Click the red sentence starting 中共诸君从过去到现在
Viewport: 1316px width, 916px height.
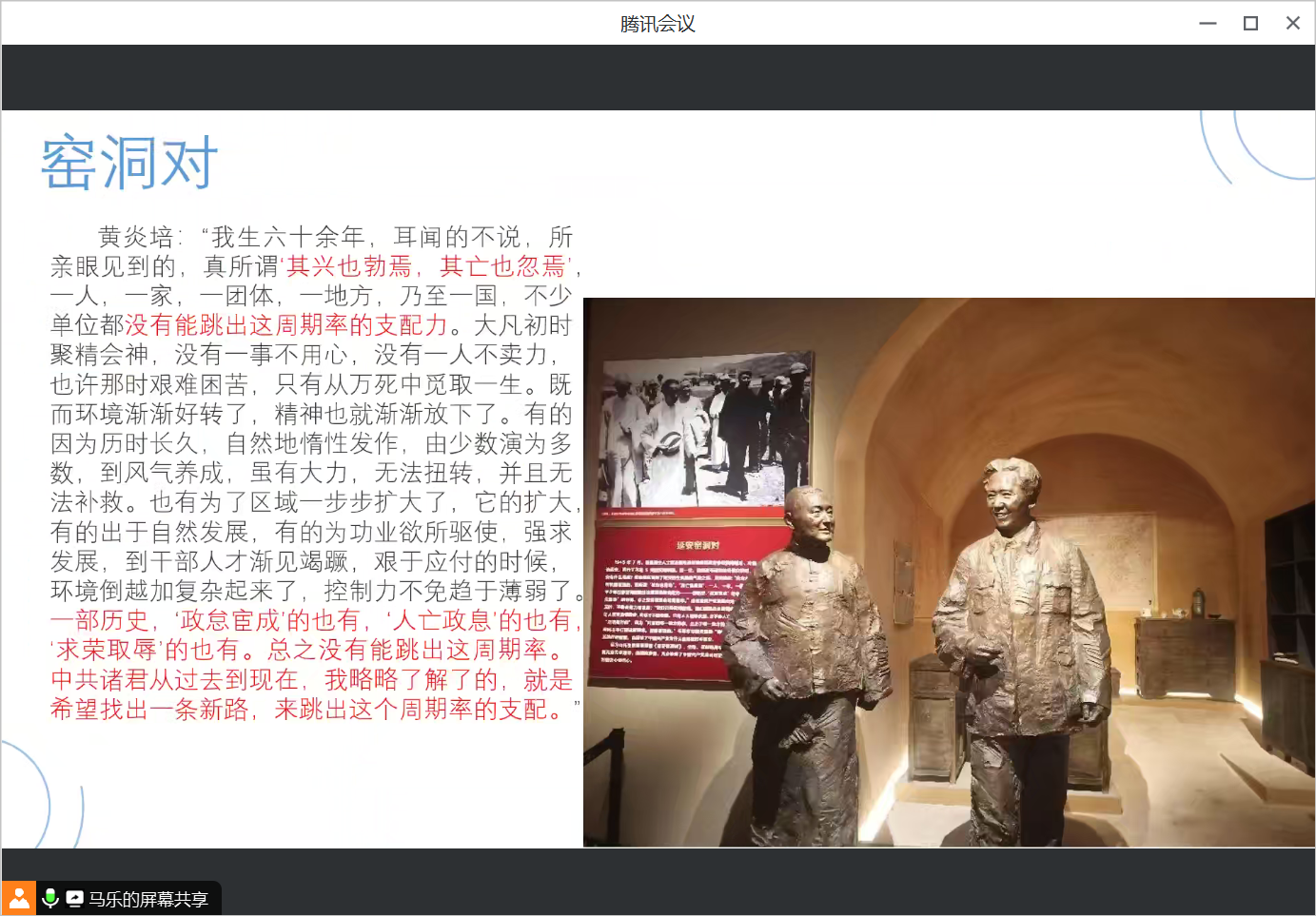click(311, 680)
